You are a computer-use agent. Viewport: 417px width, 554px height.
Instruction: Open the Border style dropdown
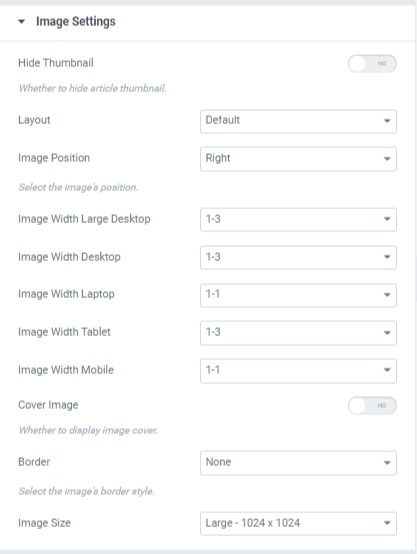point(298,463)
